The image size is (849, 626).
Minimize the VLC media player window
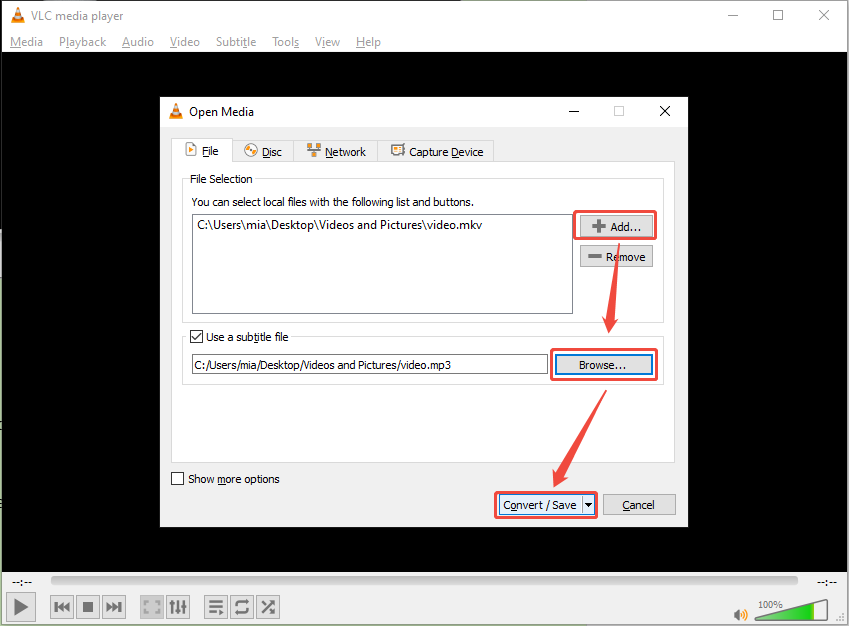pyautogui.click(x=733, y=15)
